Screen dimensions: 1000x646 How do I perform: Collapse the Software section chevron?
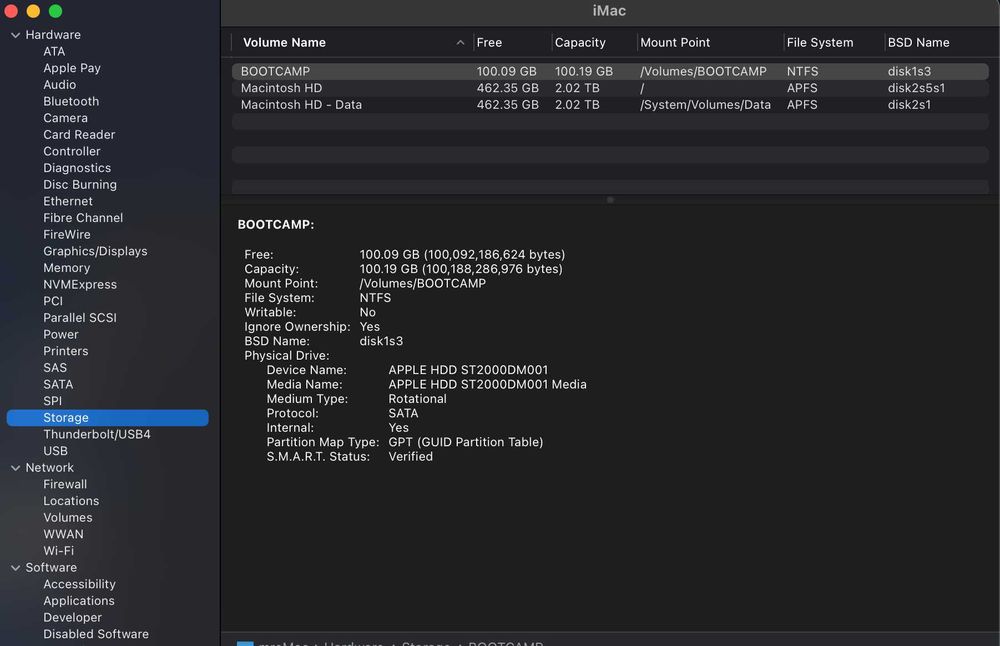[16, 568]
